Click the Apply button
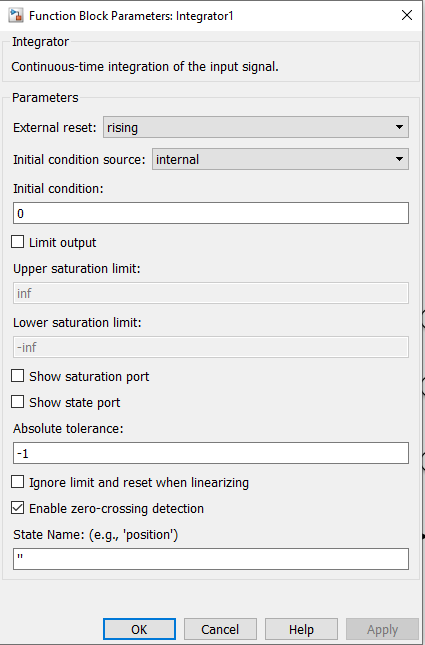The width and height of the screenshot is (425, 645). point(382,629)
